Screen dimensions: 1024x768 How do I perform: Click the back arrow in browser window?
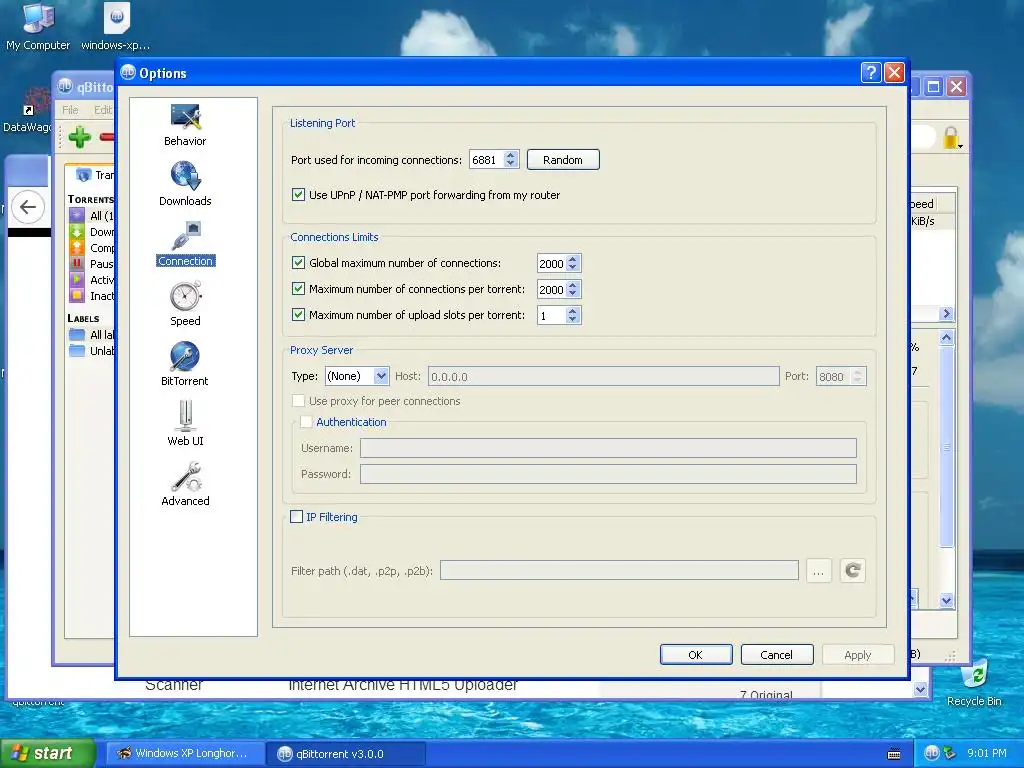coord(27,207)
